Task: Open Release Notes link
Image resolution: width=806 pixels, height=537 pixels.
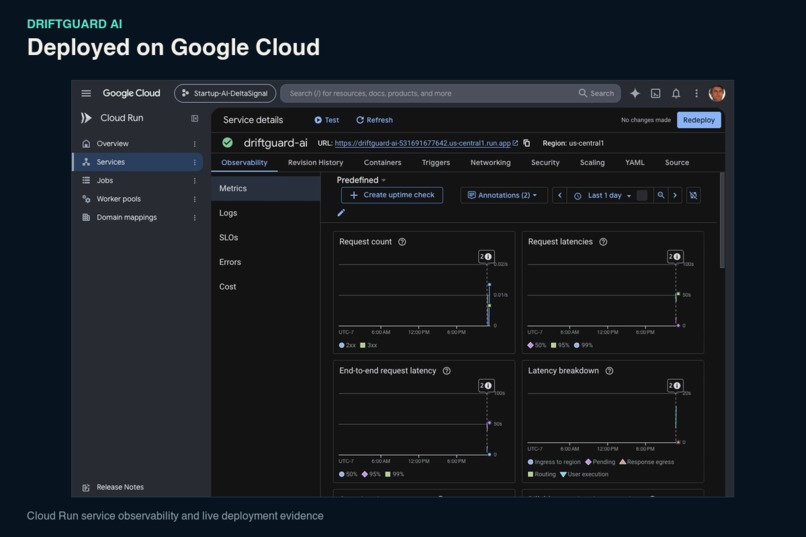Action: 113,487
